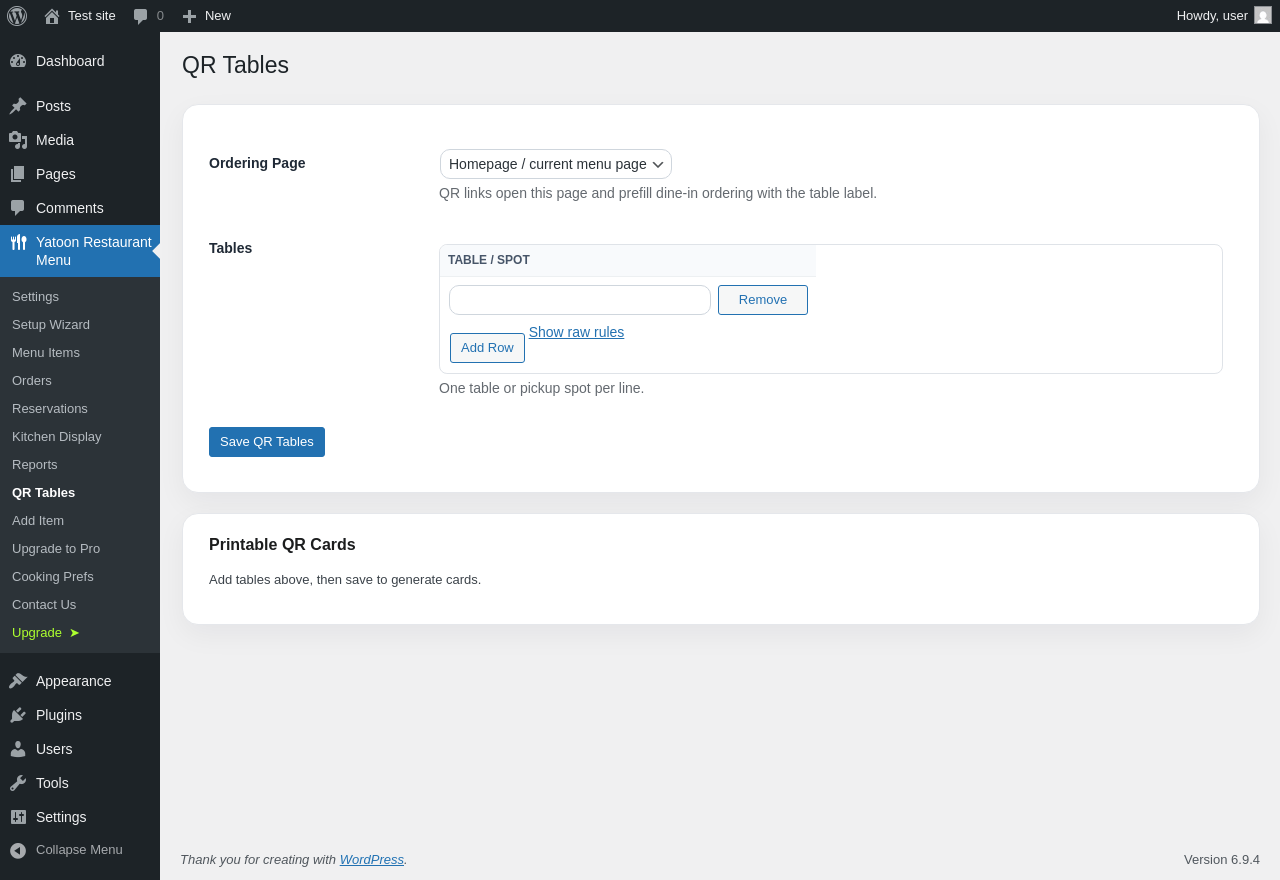The height and width of the screenshot is (880, 1280).
Task: Open the Tools wrench icon
Action: (x=18, y=783)
